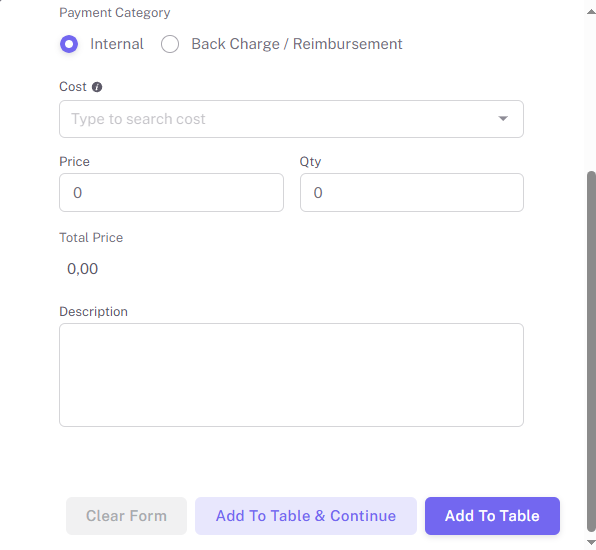Click inside the Description text area
The image size is (596, 550).
click(291, 375)
